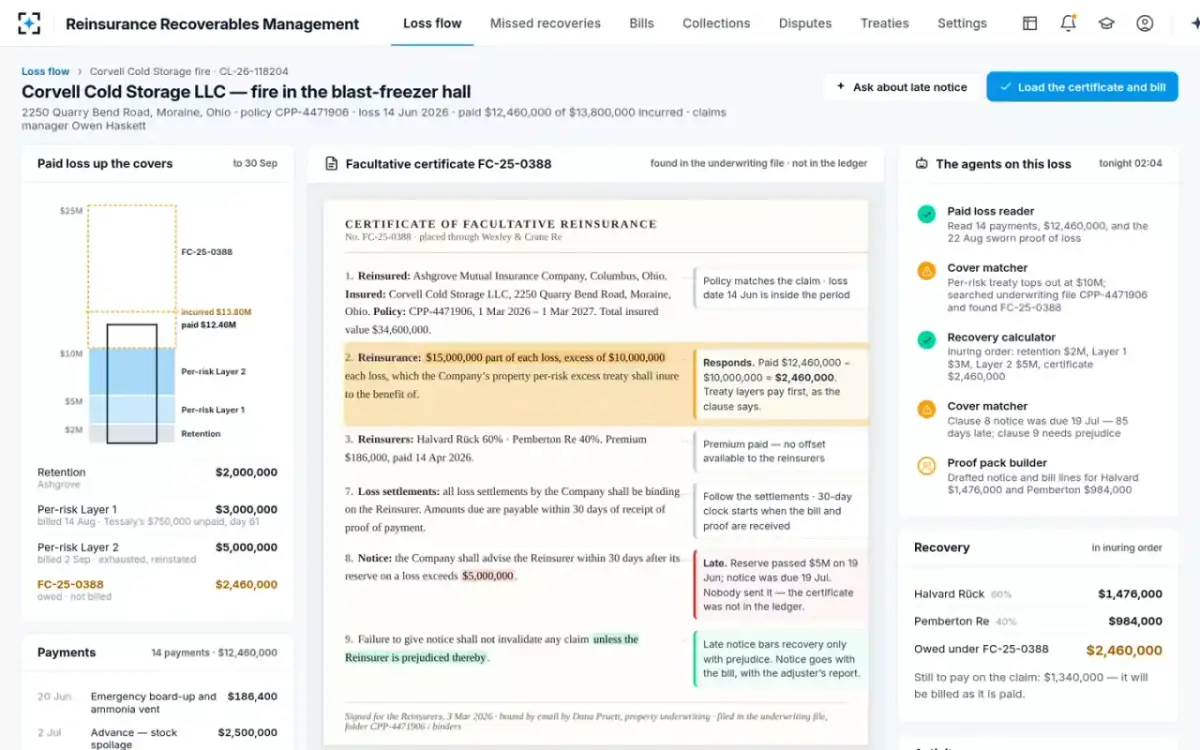
Task: Click the Payments panel heading
Action: (x=66, y=652)
